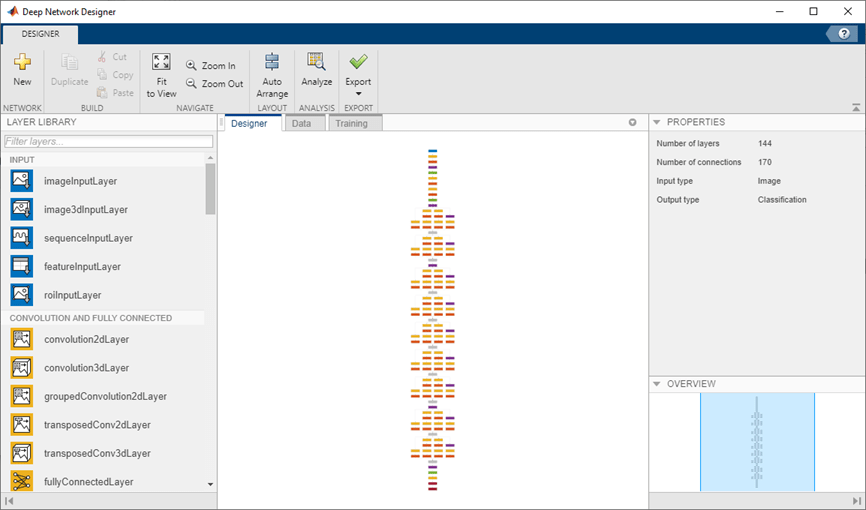Image resolution: width=866 pixels, height=510 pixels.
Task: Click the dark red output layer block at bottom
Action: [432, 489]
